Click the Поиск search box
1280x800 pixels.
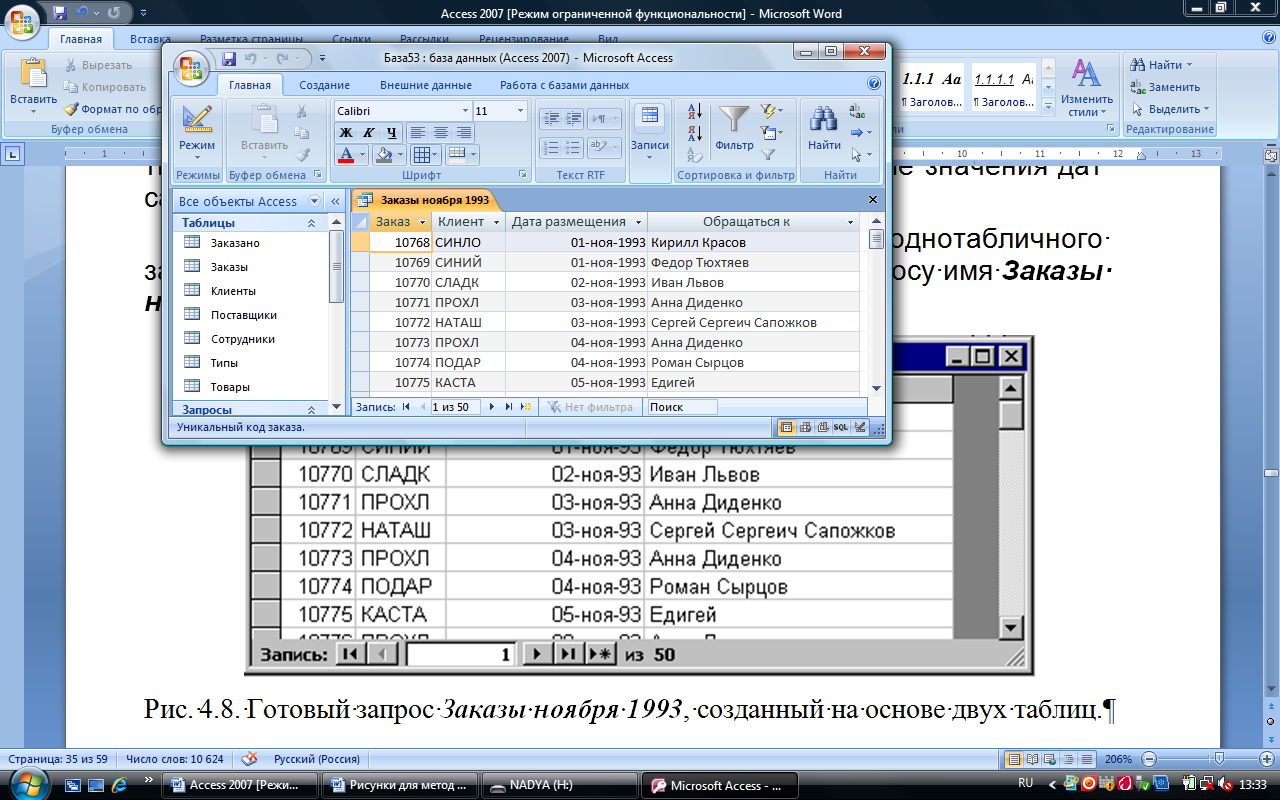click(681, 407)
